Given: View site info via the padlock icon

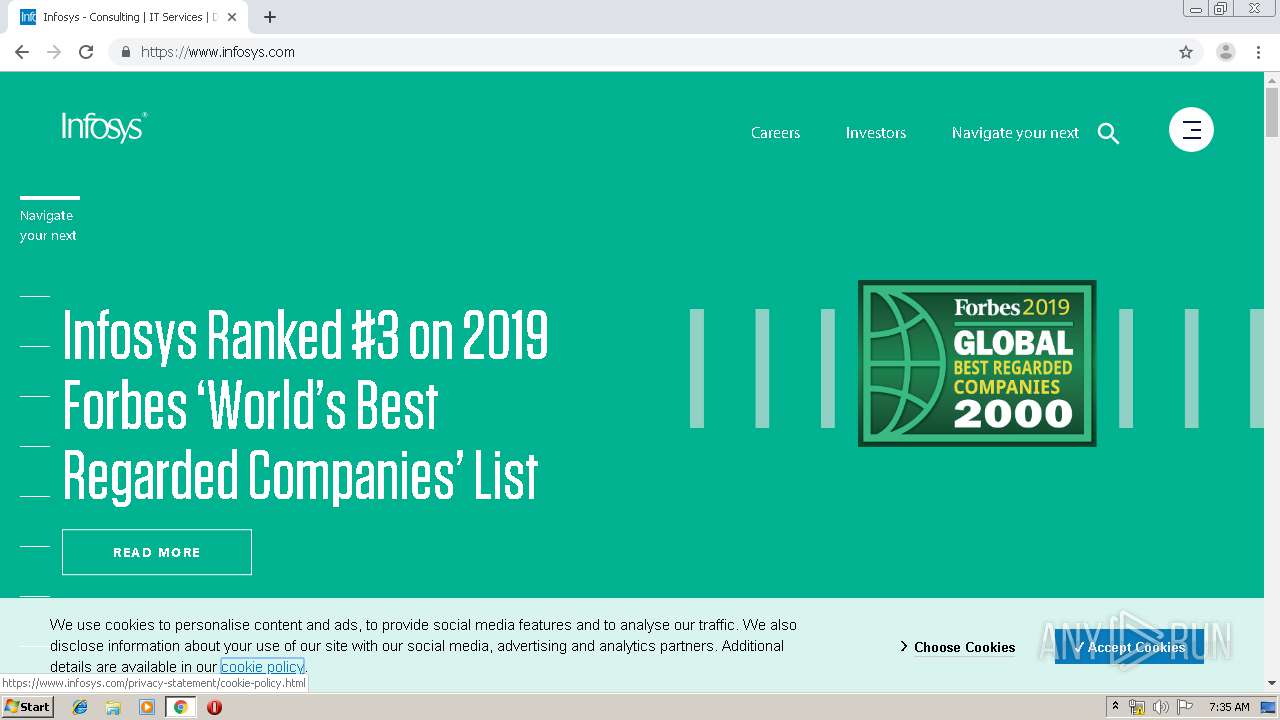Looking at the screenshot, I should (x=125, y=52).
